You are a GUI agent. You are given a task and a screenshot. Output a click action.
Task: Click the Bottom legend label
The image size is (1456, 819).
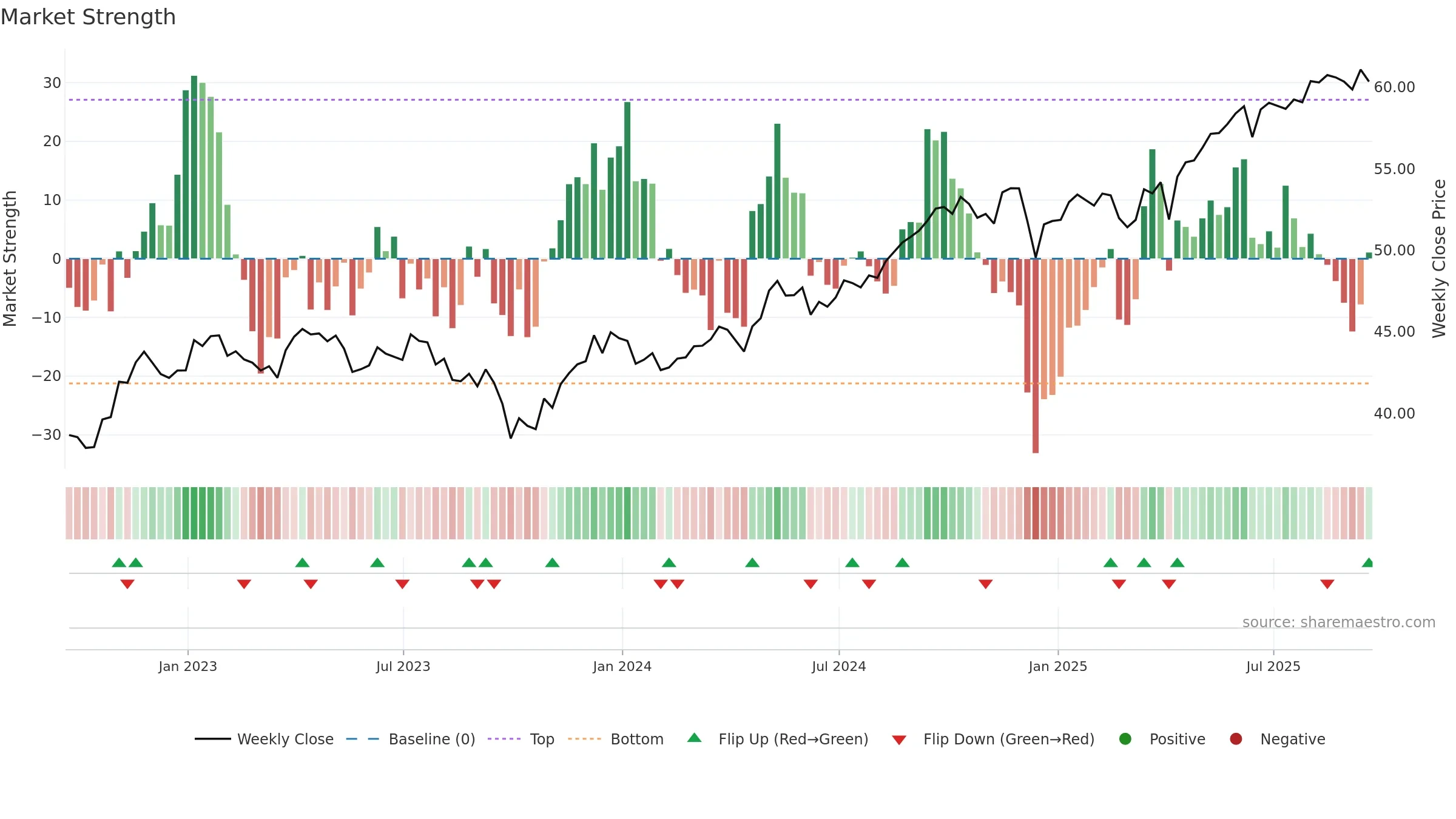[x=637, y=739]
